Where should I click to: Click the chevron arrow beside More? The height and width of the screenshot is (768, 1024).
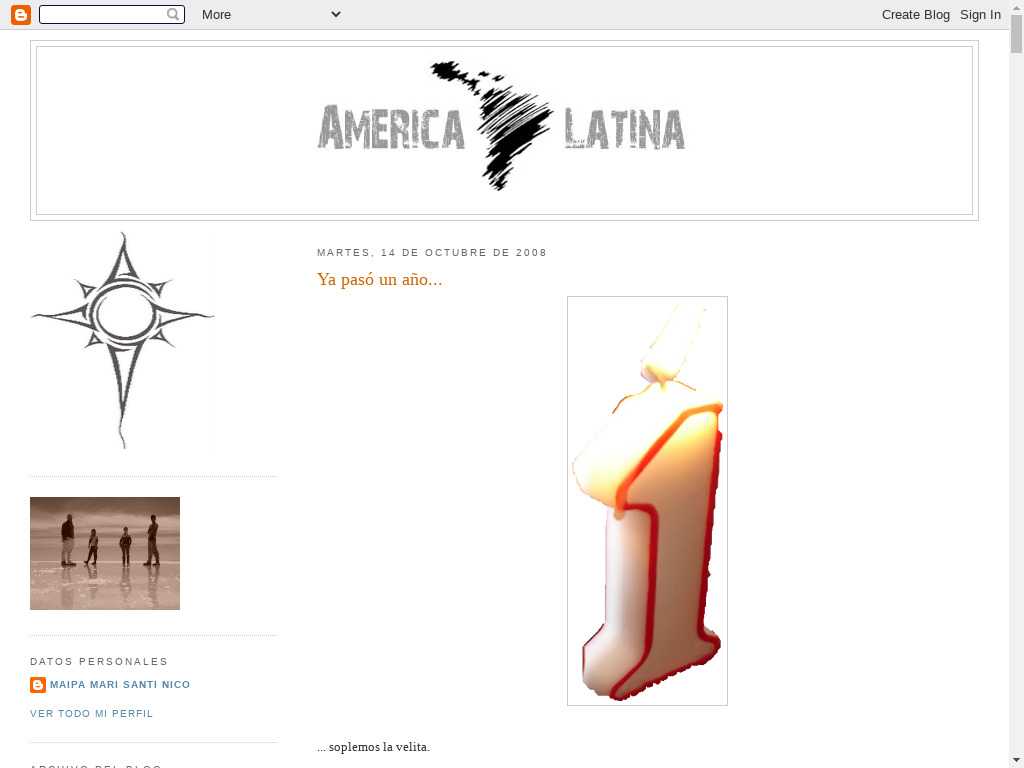point(335,14)
